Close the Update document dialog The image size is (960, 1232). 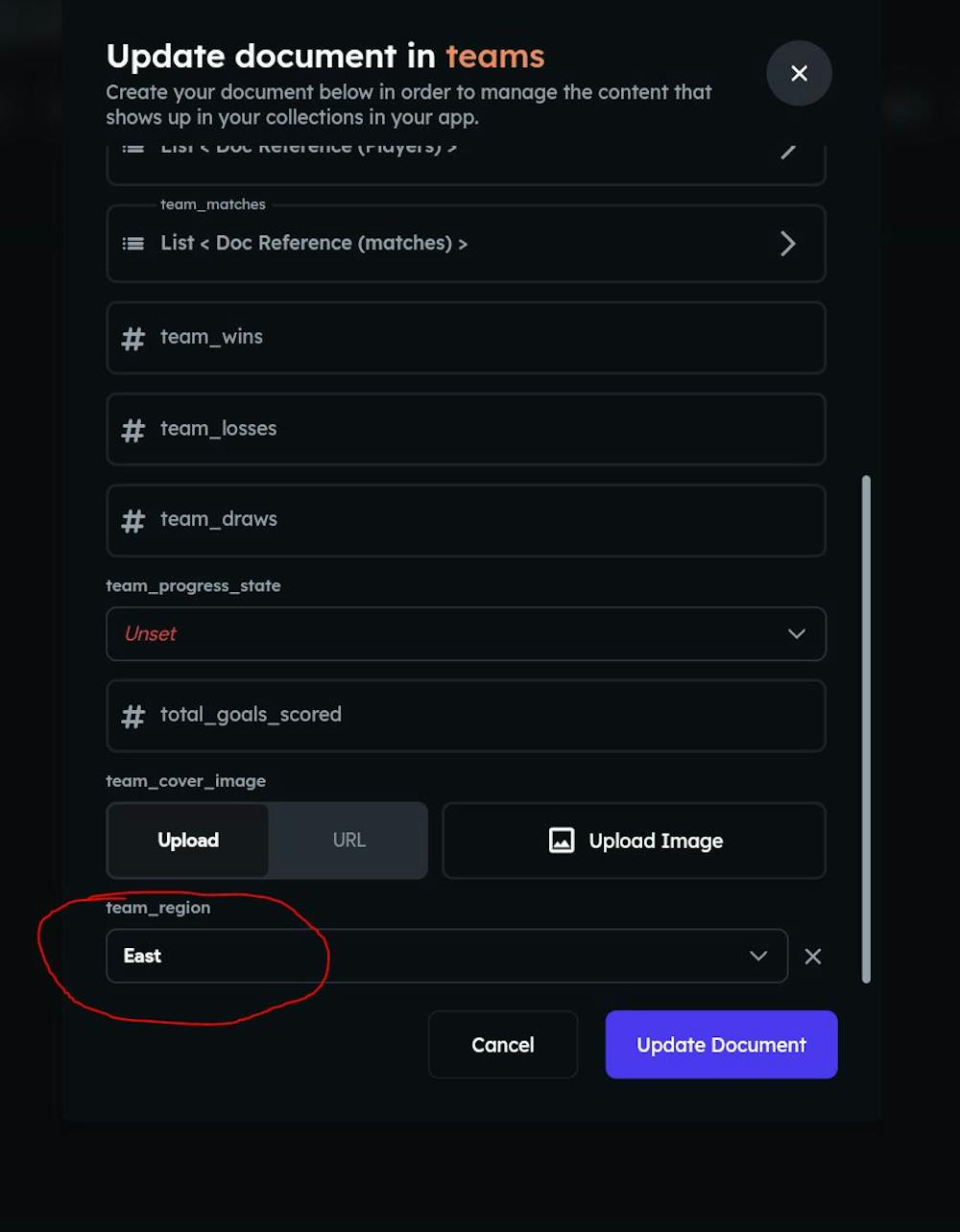(799, 73)
